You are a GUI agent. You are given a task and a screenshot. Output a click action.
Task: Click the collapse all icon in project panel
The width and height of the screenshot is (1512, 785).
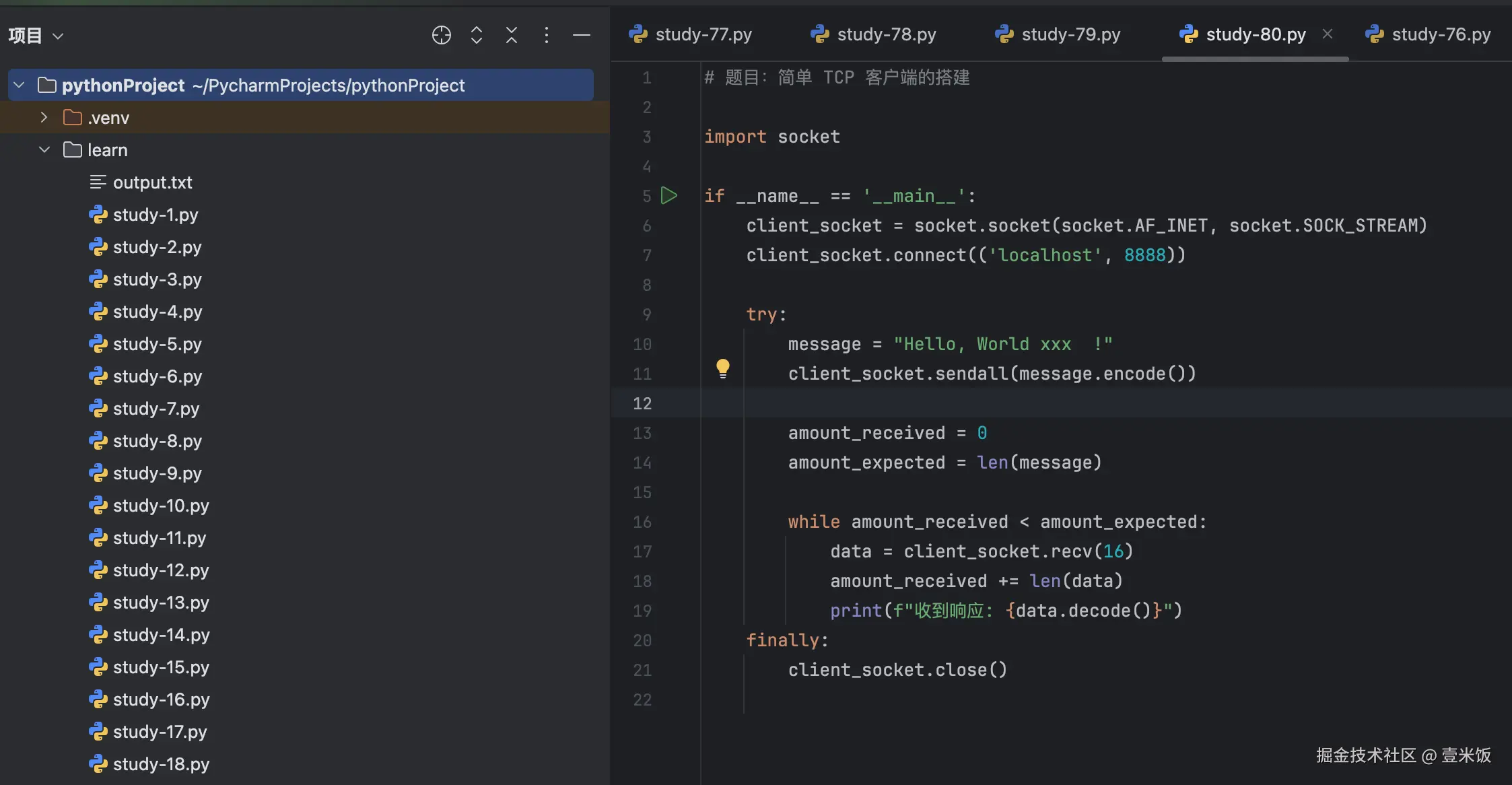click(512, 35)
